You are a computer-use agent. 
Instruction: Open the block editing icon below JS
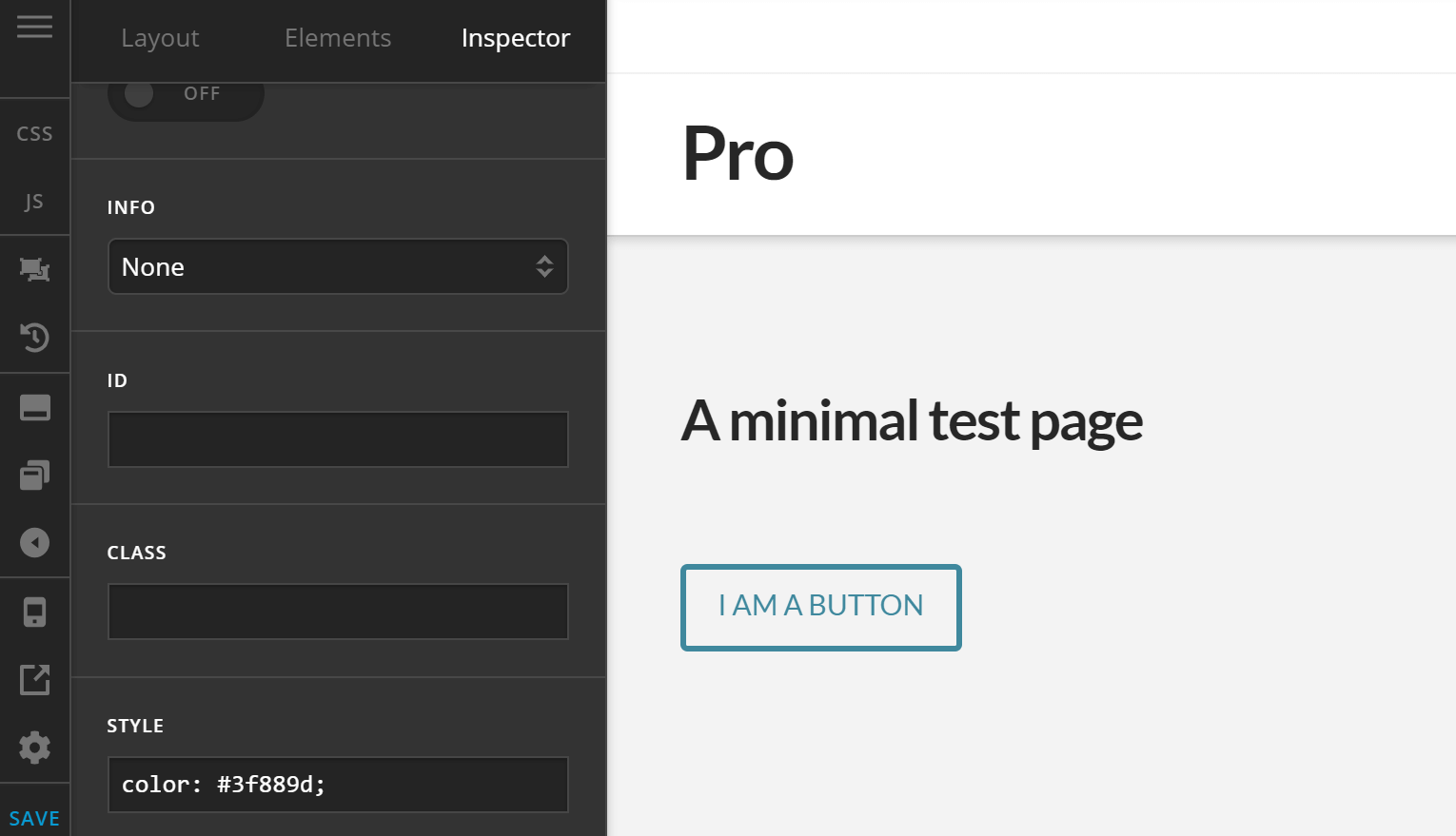pos(34,269)
